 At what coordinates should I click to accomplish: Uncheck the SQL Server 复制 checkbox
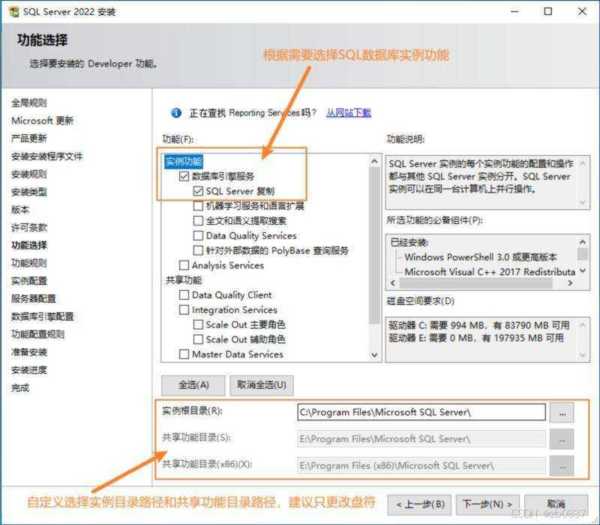click(x=198, y=191)
